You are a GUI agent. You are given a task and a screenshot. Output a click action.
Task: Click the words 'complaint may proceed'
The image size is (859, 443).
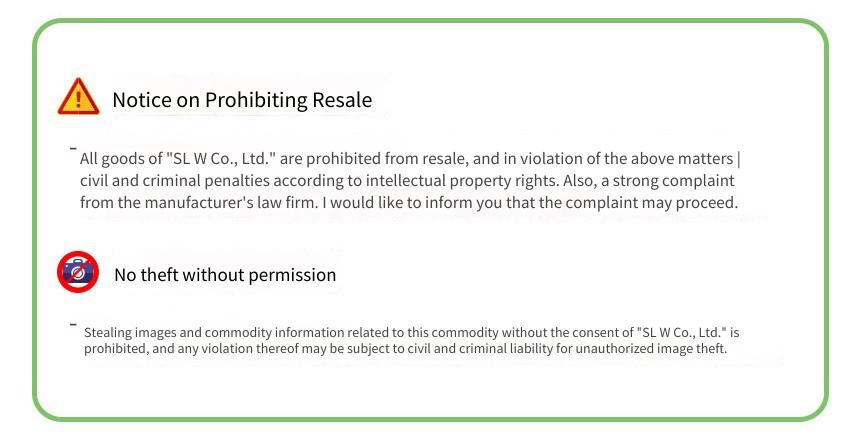(x=651, y=203)
